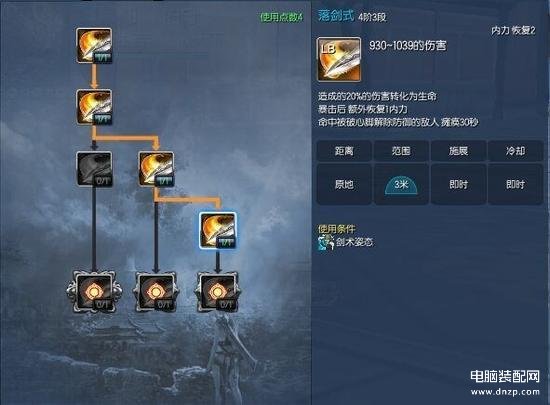Screen dimensions: 550x405
Task: Click the 使用条件 heading
Action: [336, 229]
